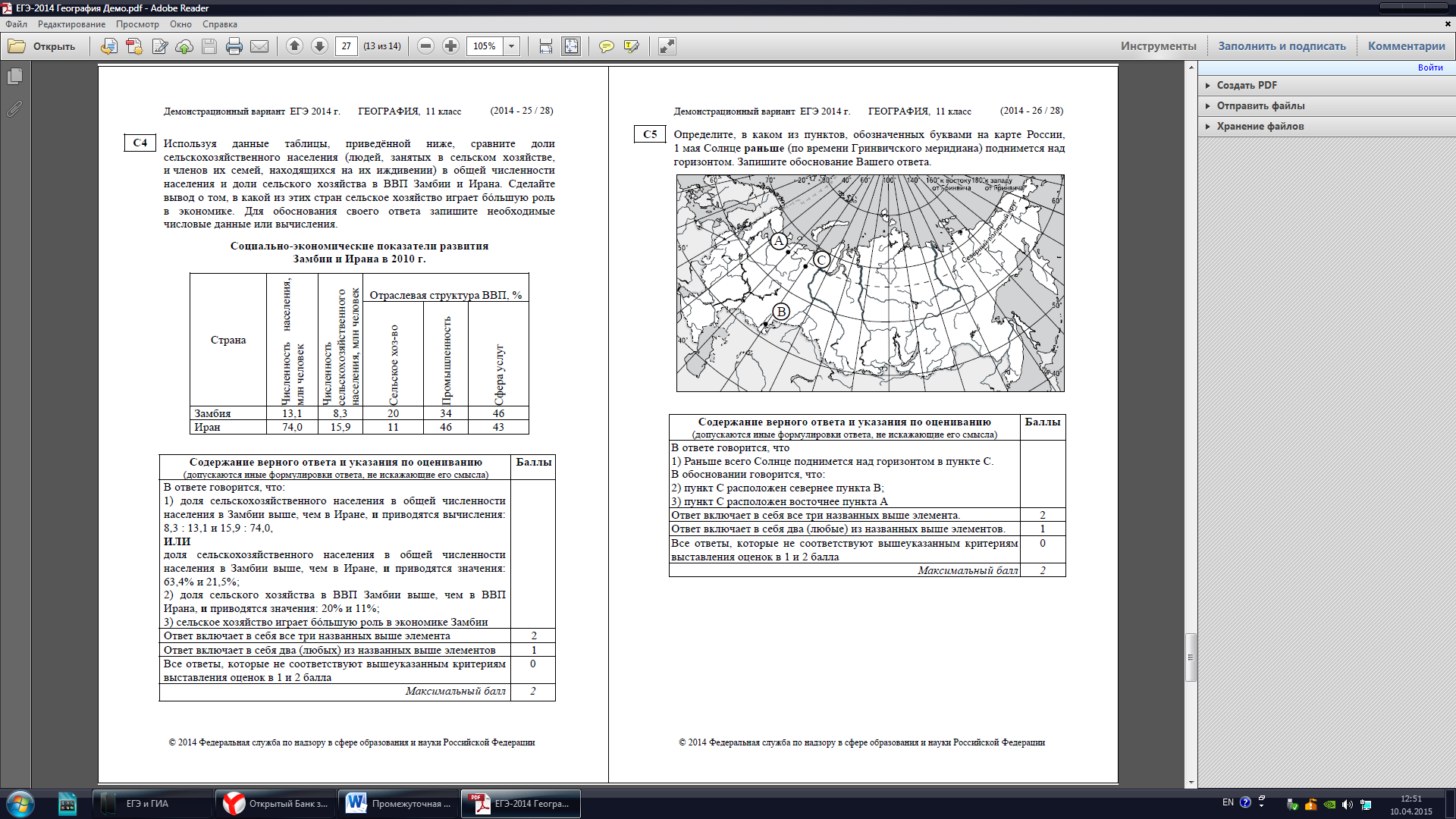
Task: Click the read mode expand icon
Action: pos(667,46)
